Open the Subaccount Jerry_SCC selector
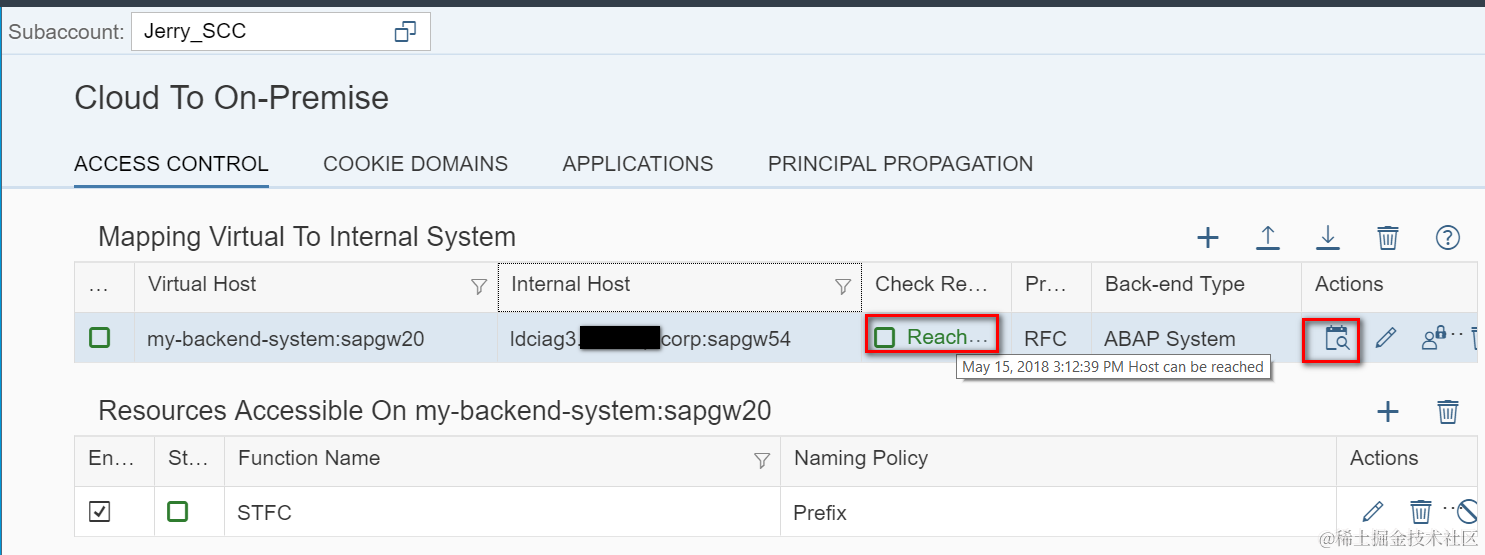The width and height of the screenshot is (1485, 555). (x=405, y=32)
